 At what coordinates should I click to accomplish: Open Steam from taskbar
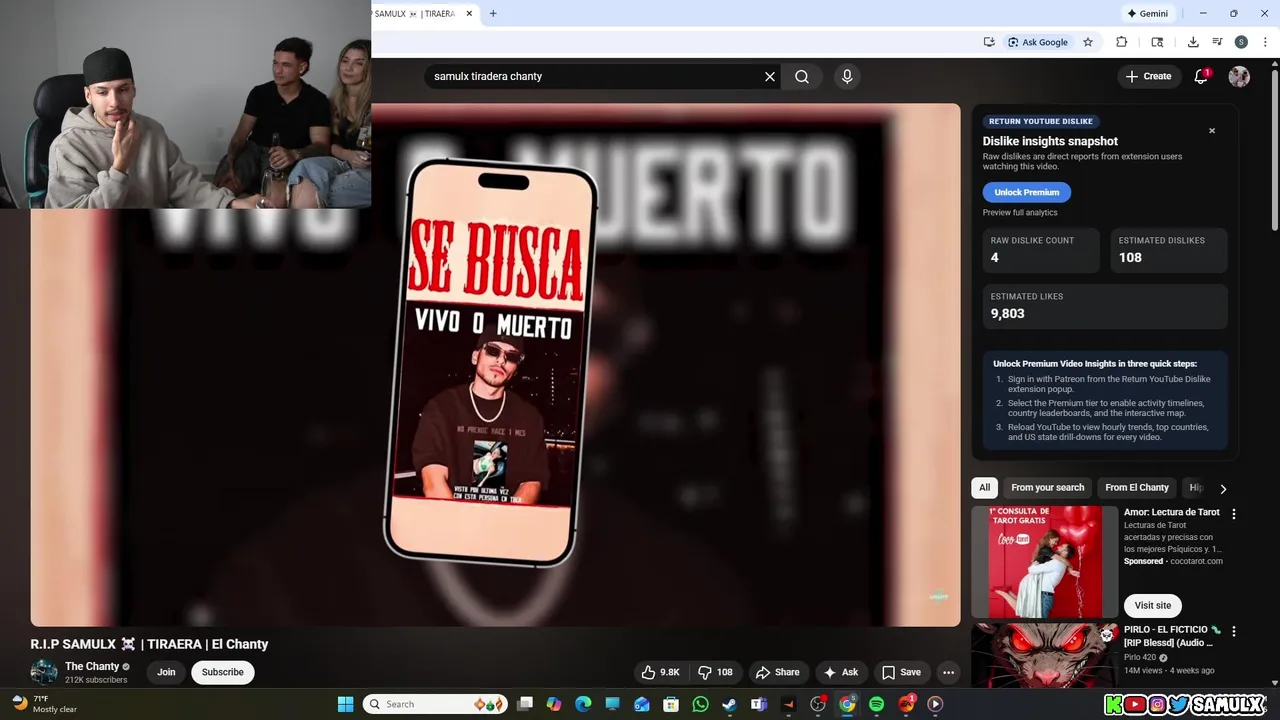pyautogui.click(x=729, y=704)
